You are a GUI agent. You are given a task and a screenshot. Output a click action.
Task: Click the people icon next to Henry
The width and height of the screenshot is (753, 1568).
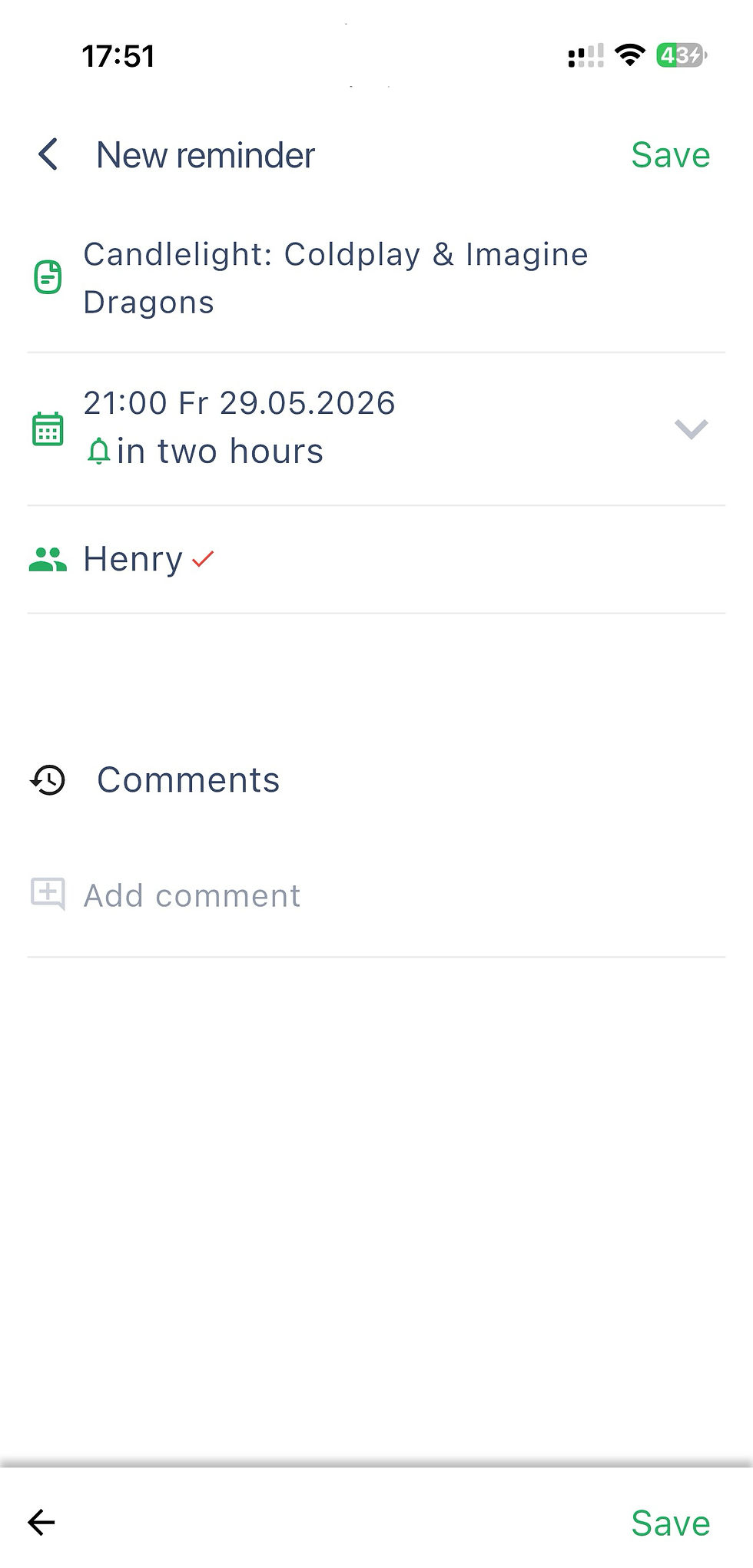(x=48, y=559)
